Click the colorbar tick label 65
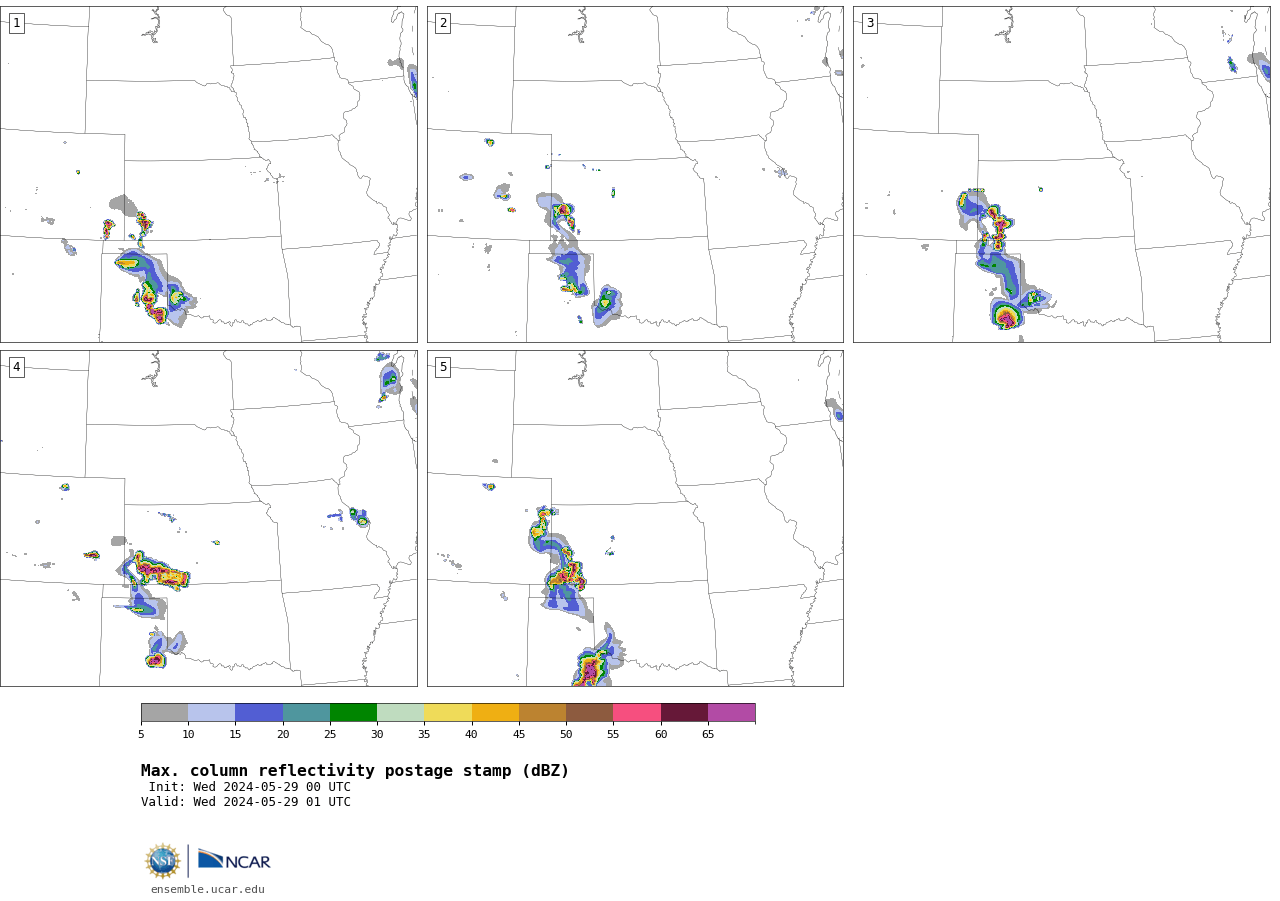Screen dimensions: 1280x901 708,735
